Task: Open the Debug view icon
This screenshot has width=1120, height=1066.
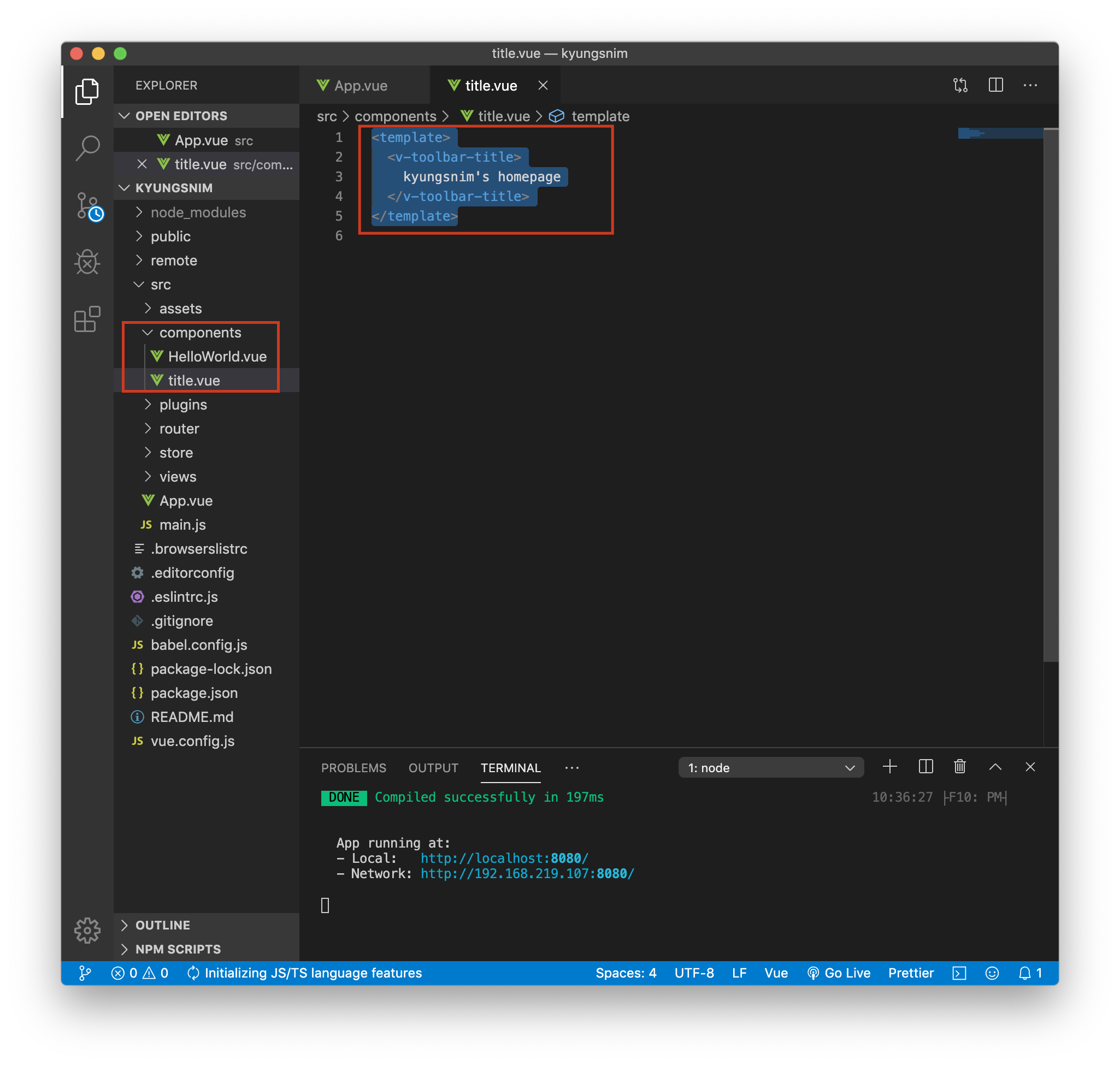Action: tap(87, 263)
